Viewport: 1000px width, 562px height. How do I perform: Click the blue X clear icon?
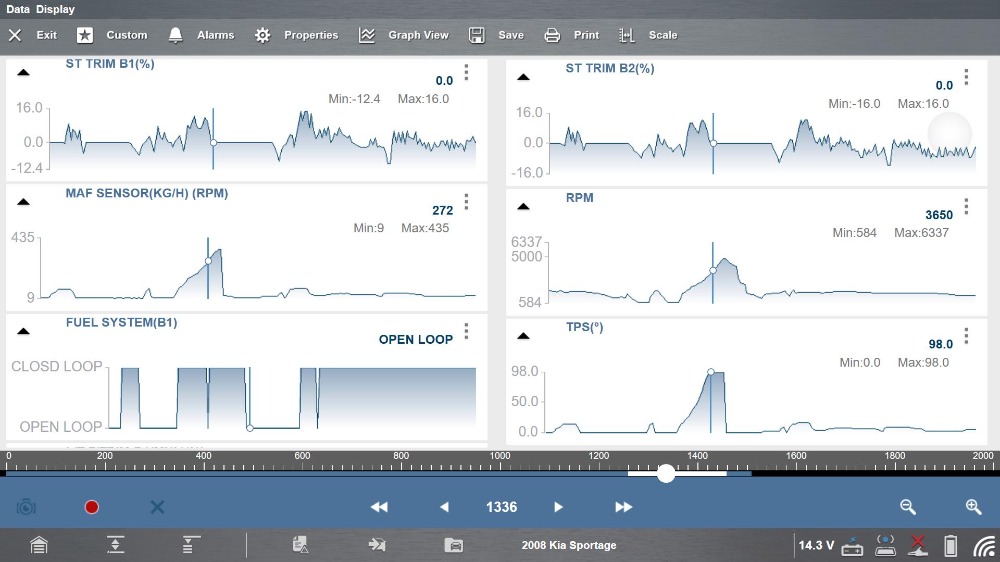[157, 507]
